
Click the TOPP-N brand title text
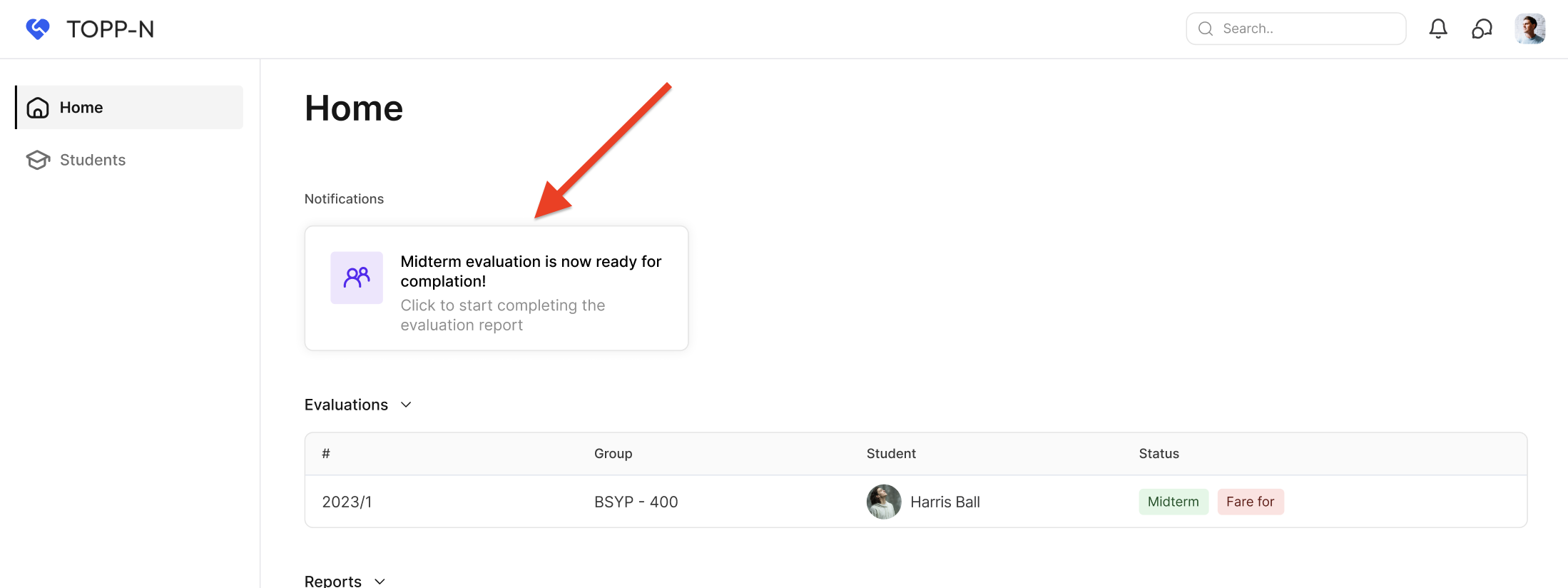pos(111,29)
